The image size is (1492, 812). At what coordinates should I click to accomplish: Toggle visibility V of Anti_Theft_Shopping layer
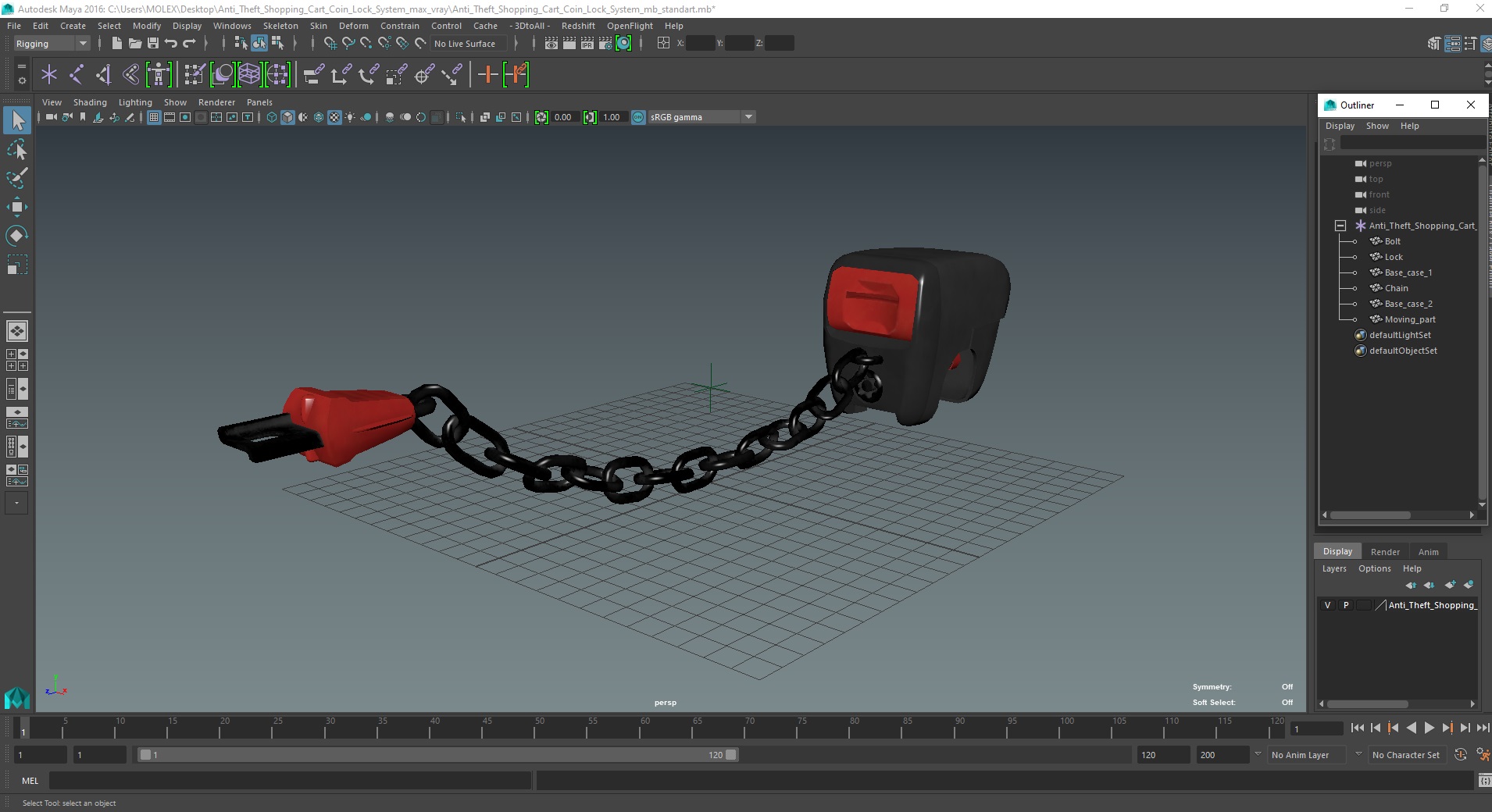[x=1327, y=605]
